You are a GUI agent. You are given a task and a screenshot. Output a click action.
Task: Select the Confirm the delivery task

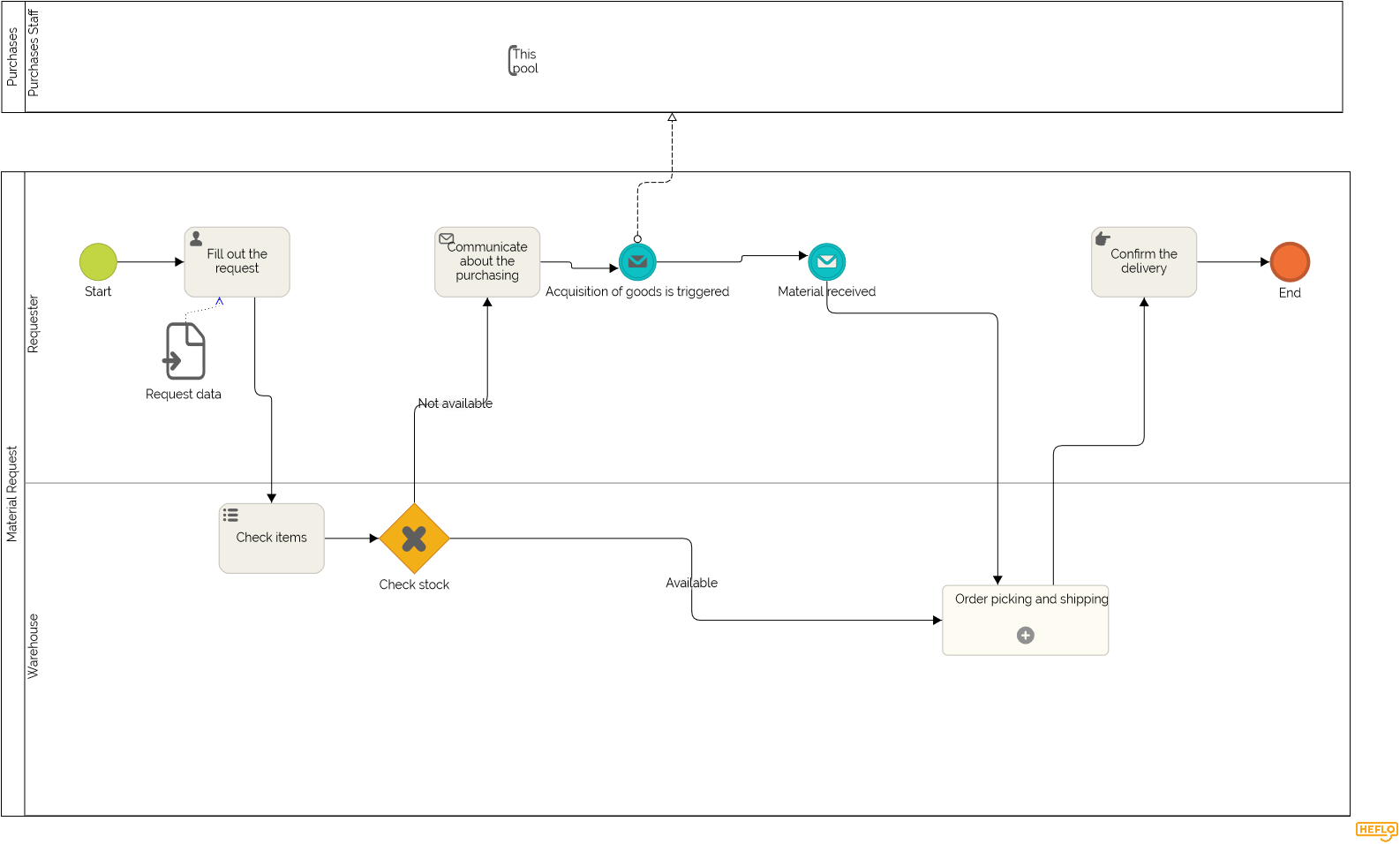tap(1144, 262)
